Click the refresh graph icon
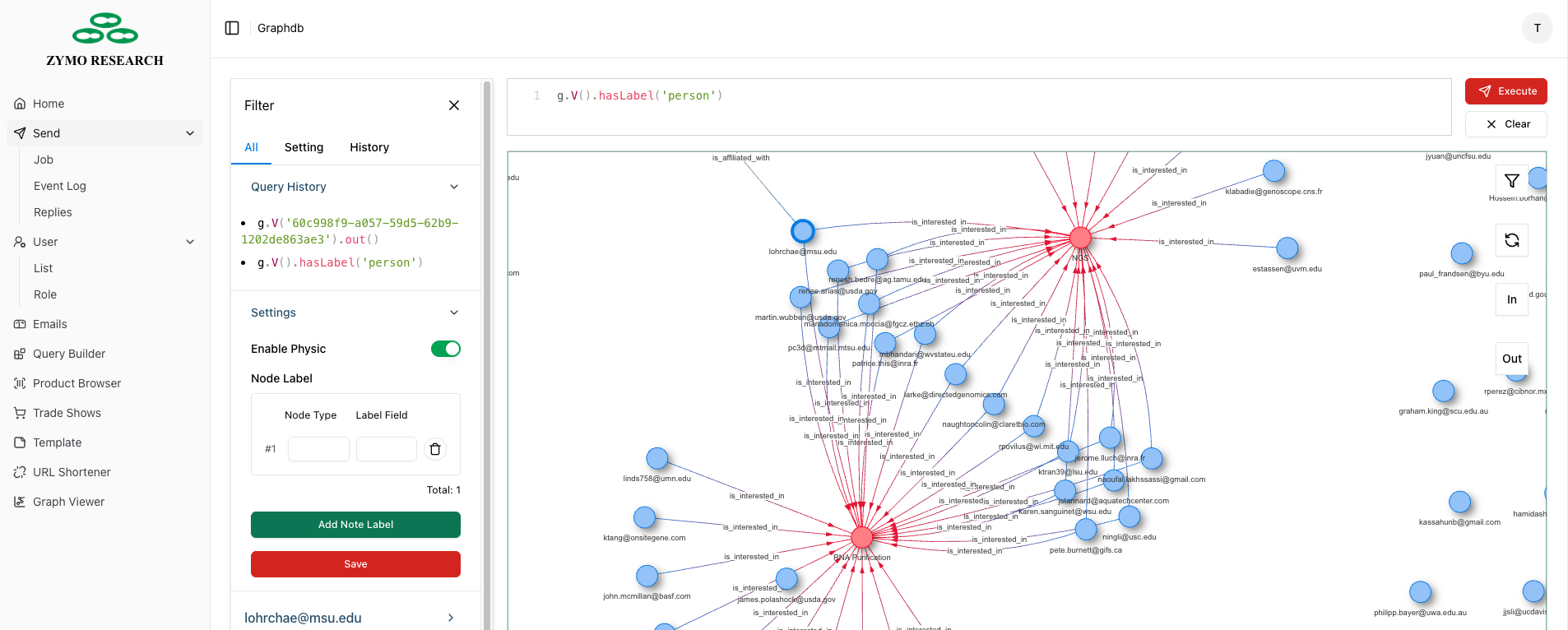 pos(1511,240)
